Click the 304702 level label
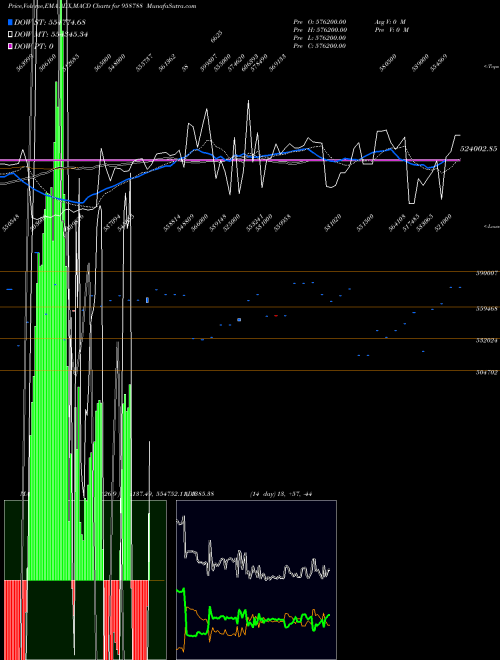This screenshot has height=660, width=500. 487,372
